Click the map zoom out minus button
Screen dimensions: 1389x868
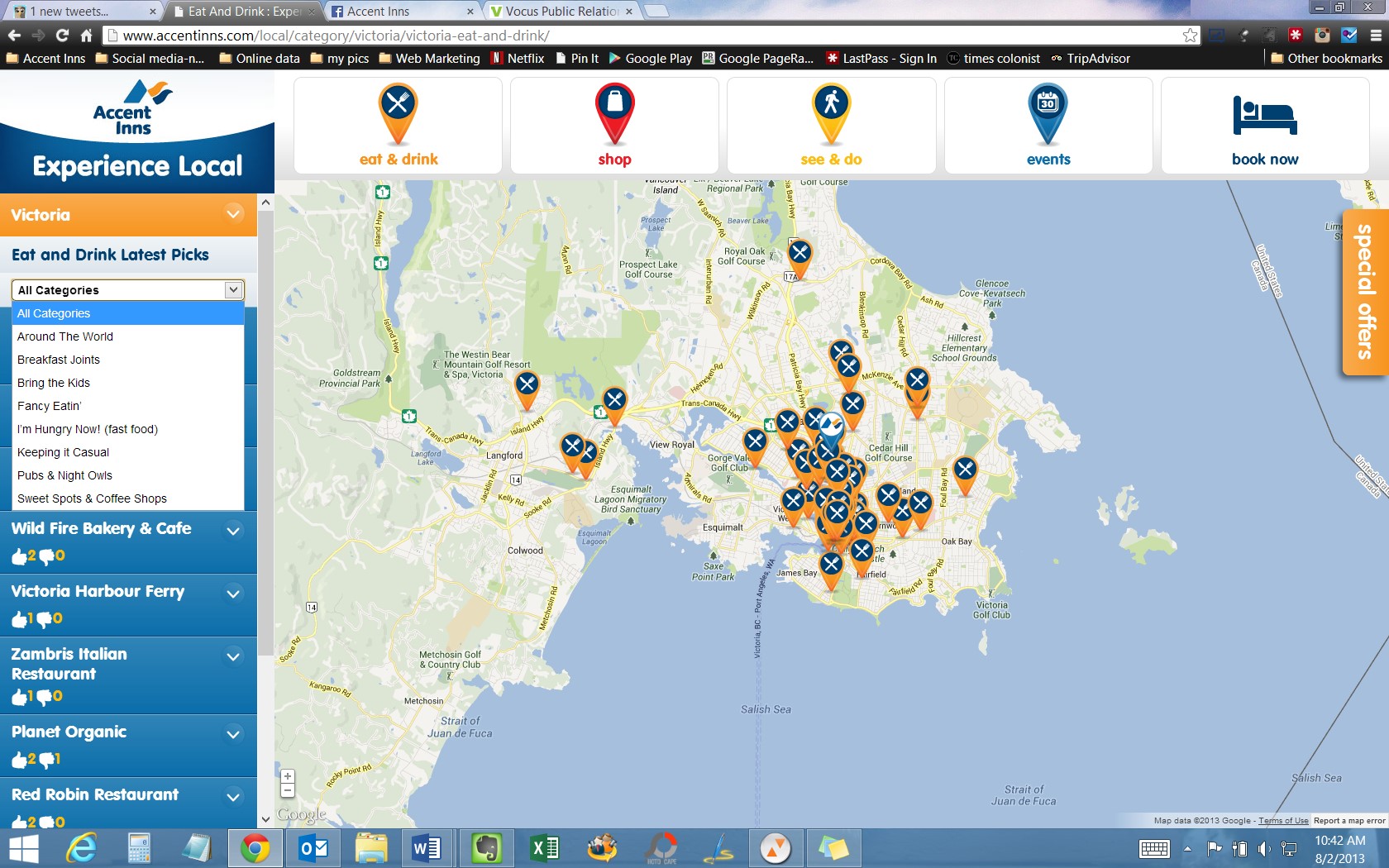click(x=288, y=791)
